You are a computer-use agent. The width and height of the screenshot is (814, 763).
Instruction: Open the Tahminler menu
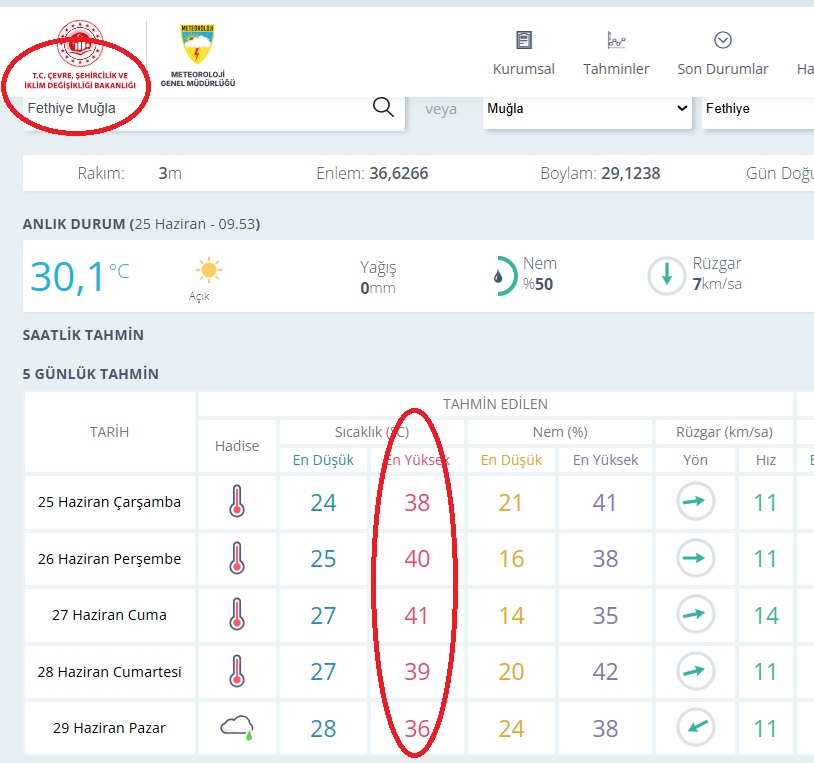616,54
